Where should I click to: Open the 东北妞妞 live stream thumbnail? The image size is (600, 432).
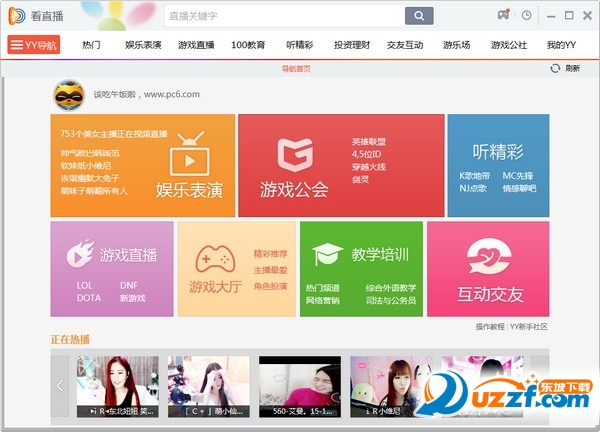coord(117,386)
